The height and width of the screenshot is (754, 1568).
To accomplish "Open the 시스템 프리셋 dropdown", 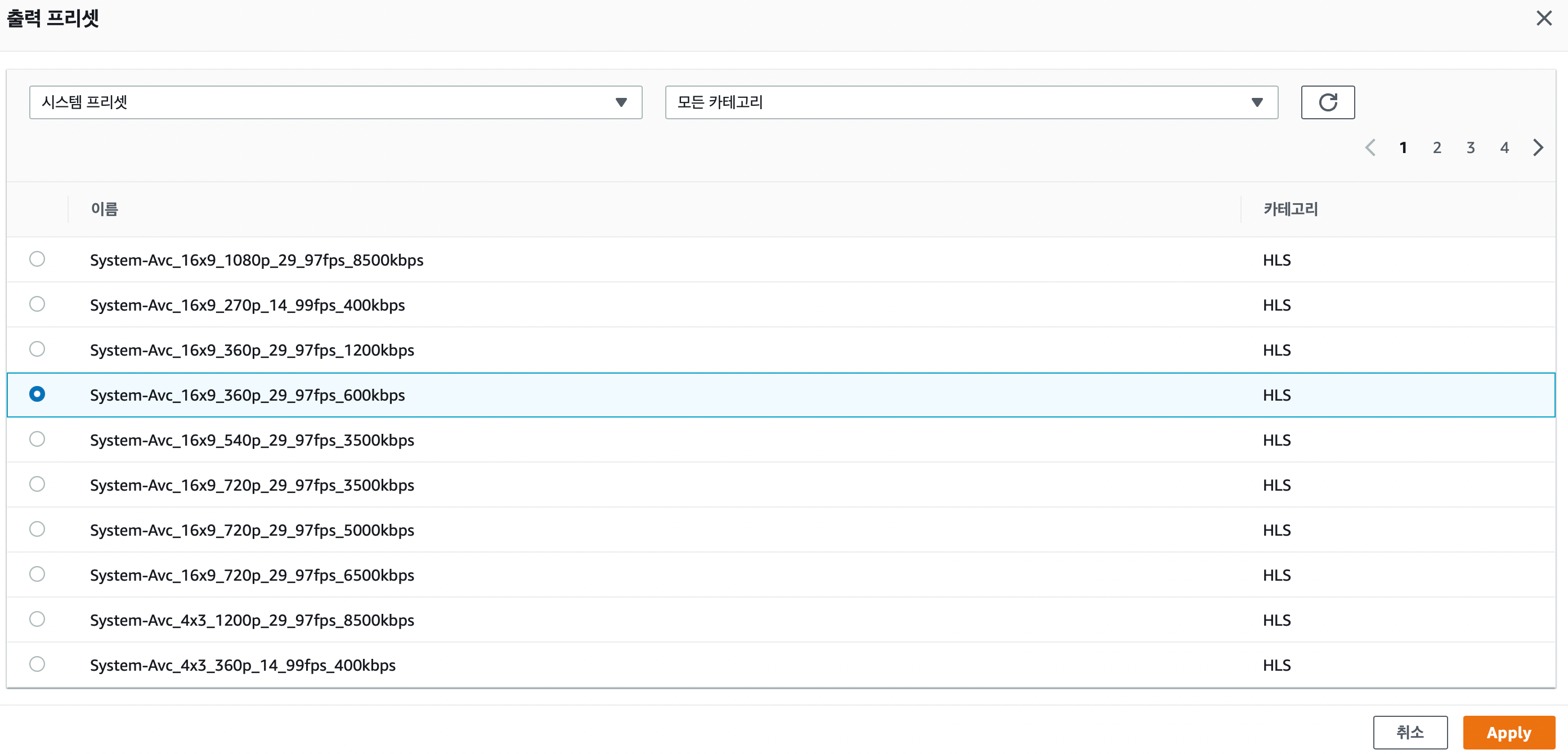I will coord(335,102).
